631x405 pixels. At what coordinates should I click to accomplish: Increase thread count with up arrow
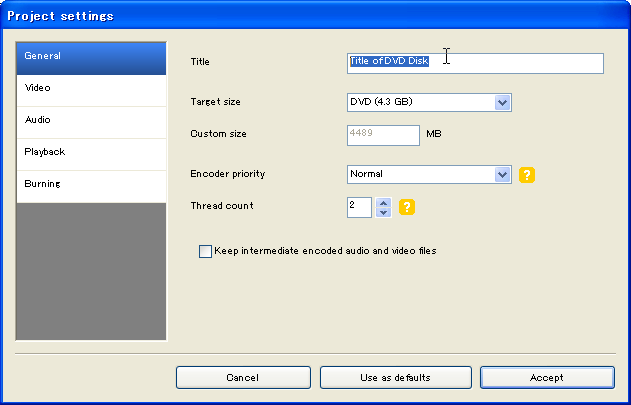point(383,202)
